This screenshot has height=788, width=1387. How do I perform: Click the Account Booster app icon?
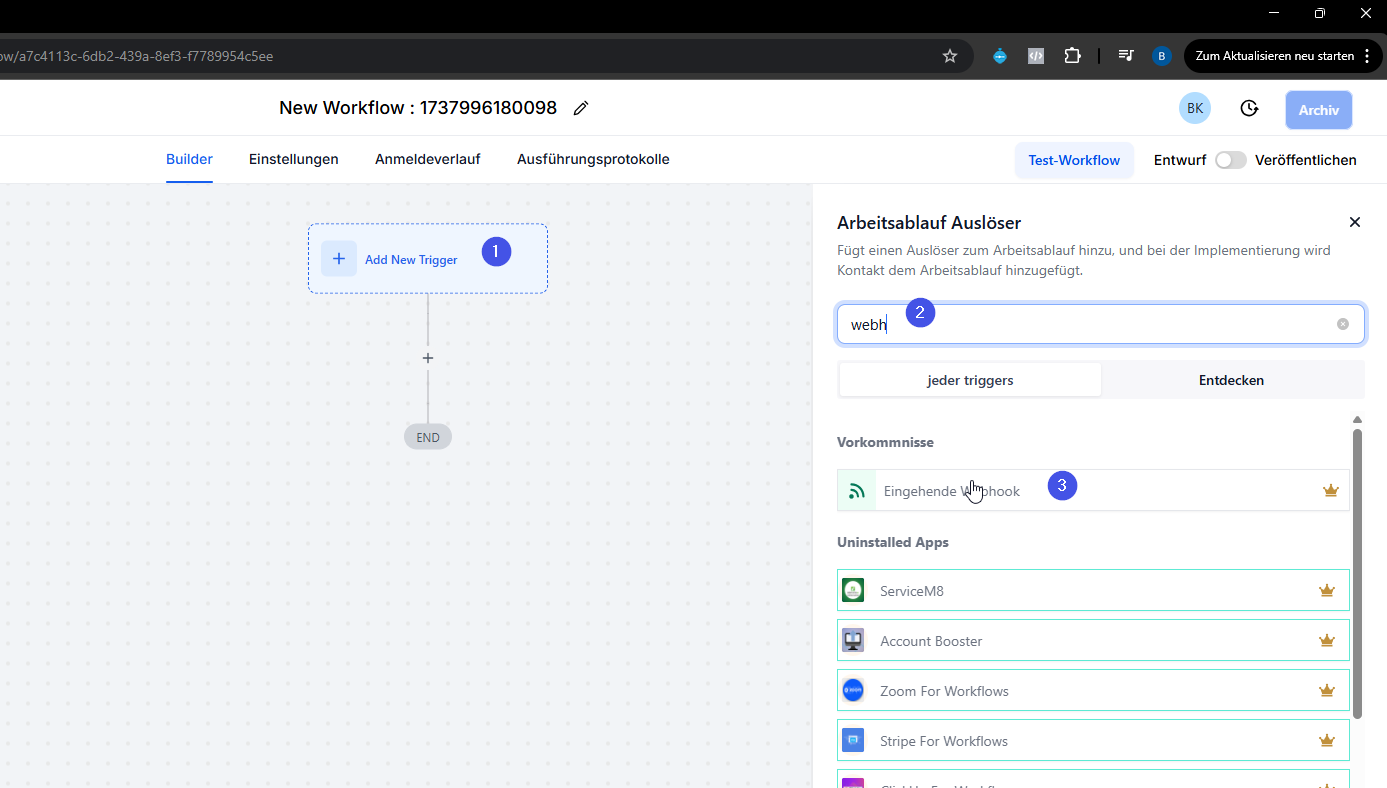tap(853, 640)
